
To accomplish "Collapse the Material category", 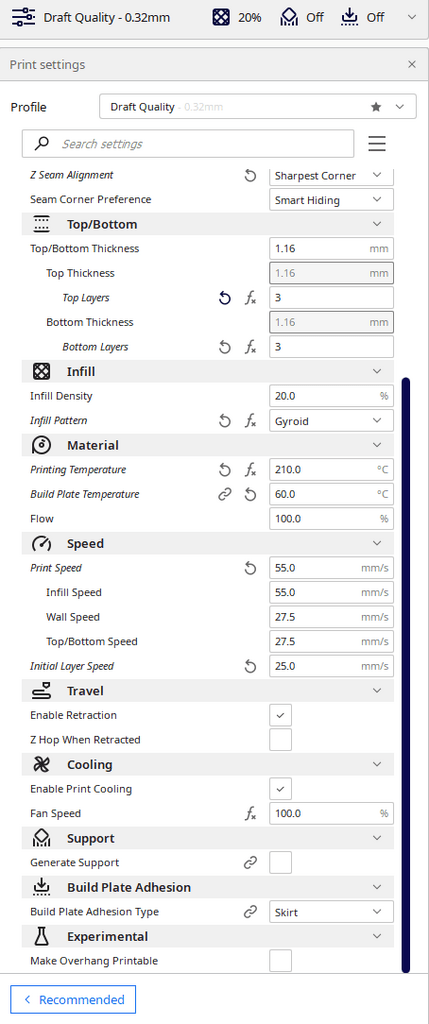I will click(208, 445).
